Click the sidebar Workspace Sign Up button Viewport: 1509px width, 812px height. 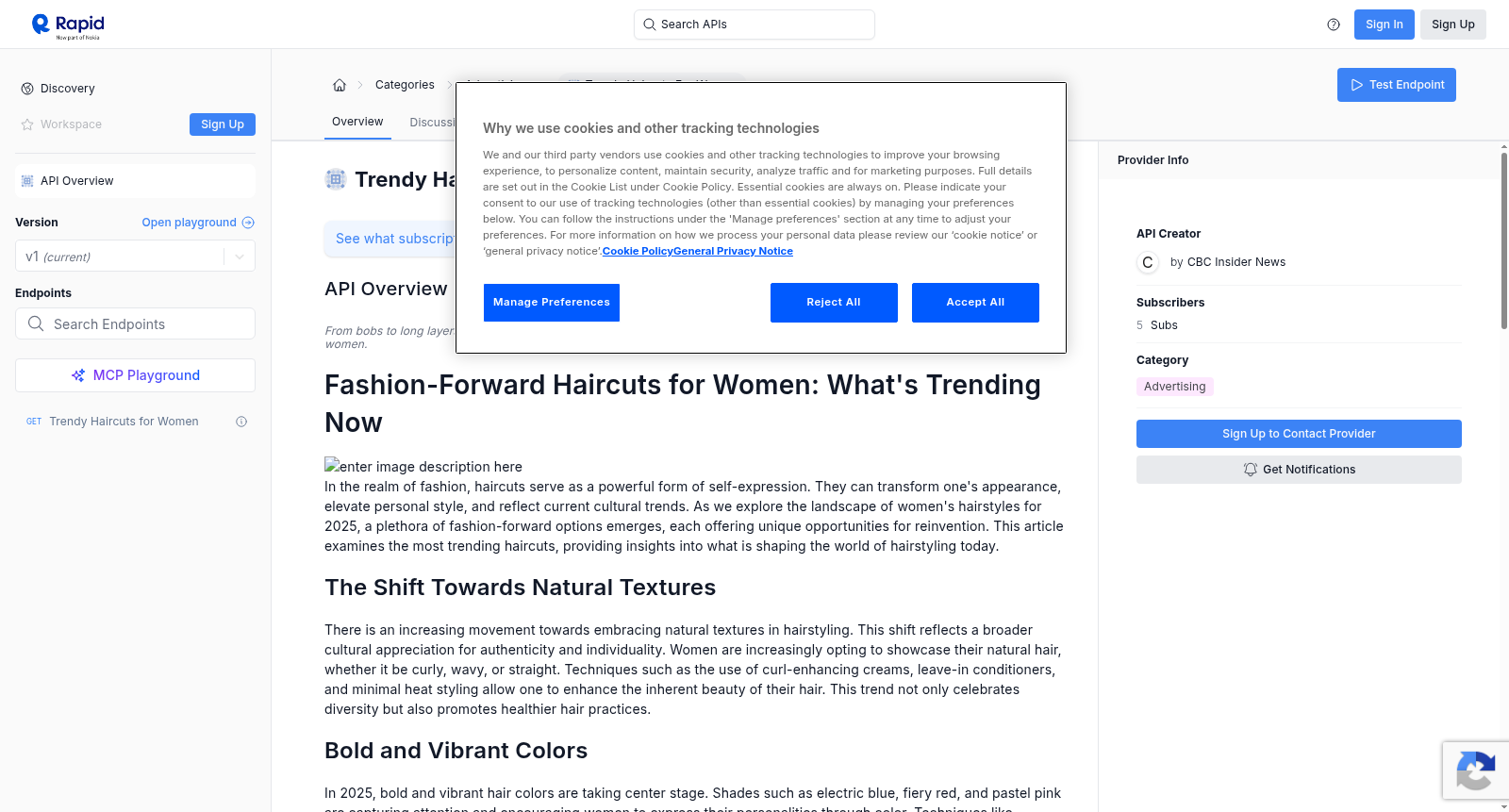click(x=223, y=124)
